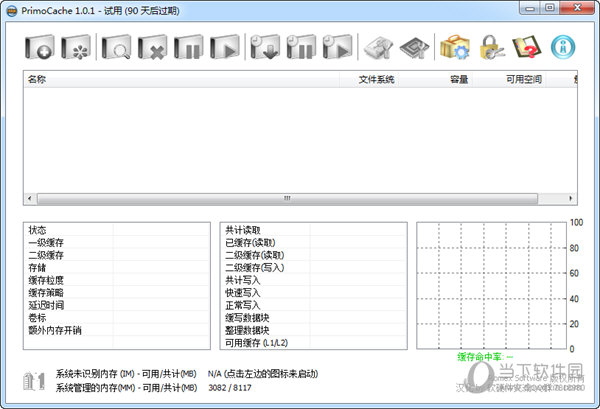Select the 二级缓存(写入) statistics row
Image resolution: width=600 pixels, height=409 pixels.
click(313, 267)
